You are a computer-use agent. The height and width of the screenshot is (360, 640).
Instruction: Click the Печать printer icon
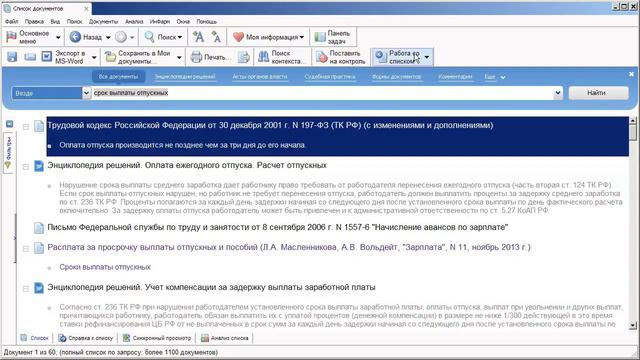tap(196, 57)
